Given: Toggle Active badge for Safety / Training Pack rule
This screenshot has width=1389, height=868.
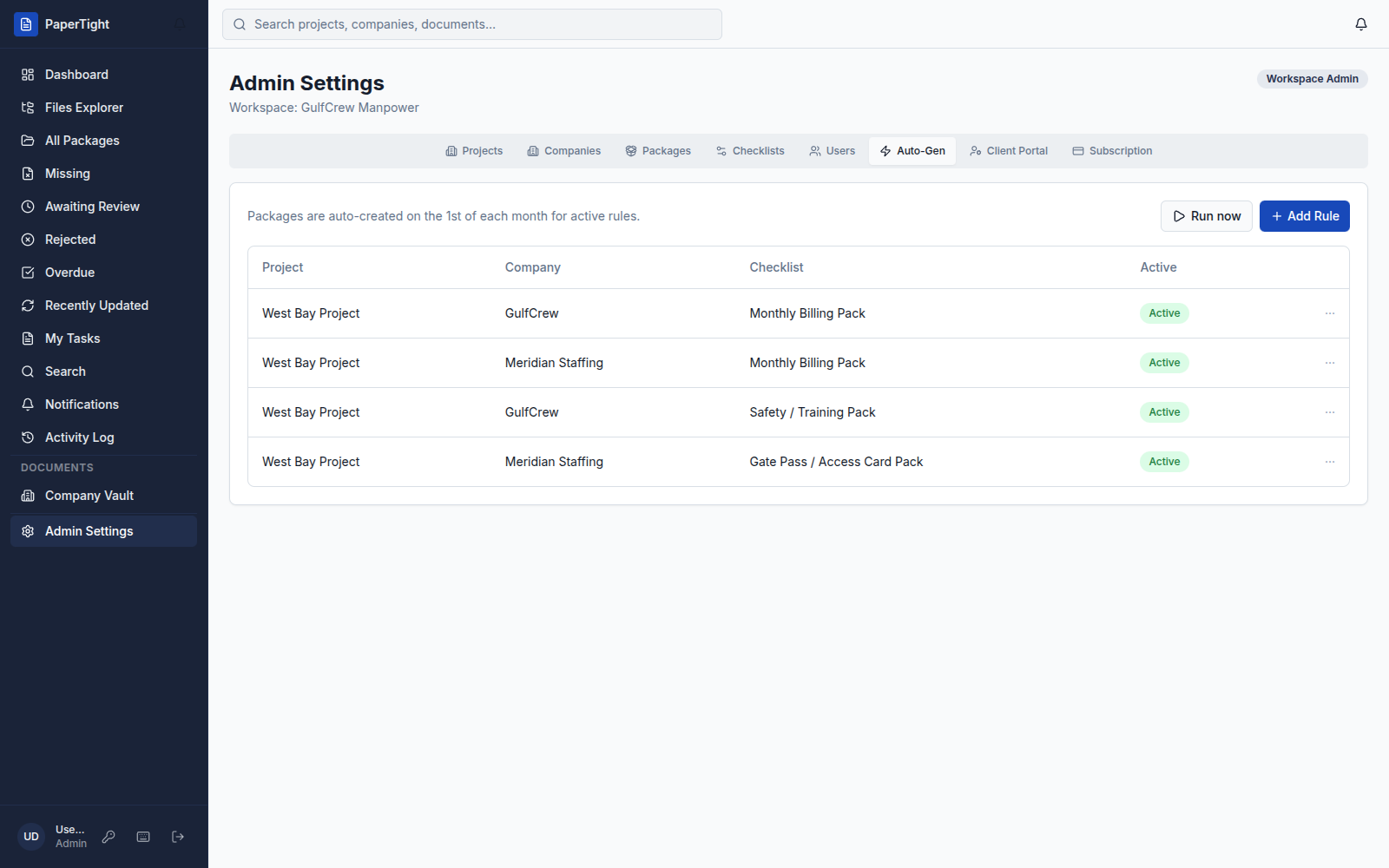Looking at the screenshot, I should [1164, 412].
